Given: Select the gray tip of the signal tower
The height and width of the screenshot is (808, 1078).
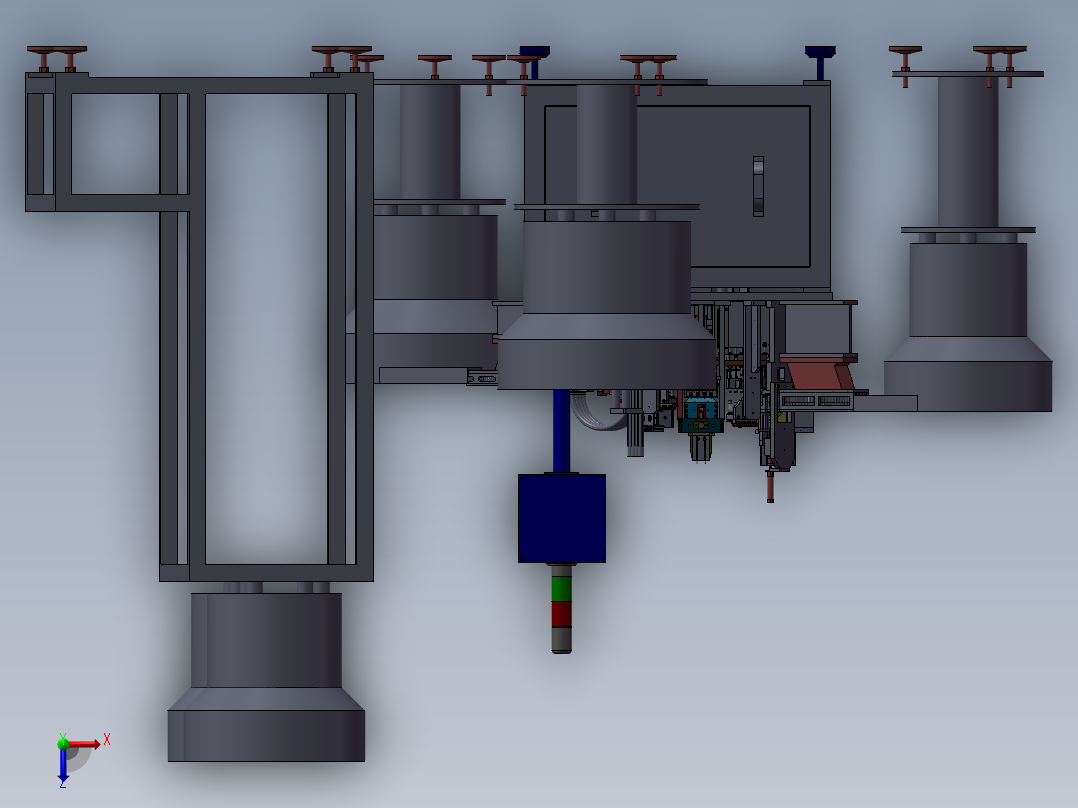Looking at the screenshot, I should pyautogui.click(x=562, y=640).
